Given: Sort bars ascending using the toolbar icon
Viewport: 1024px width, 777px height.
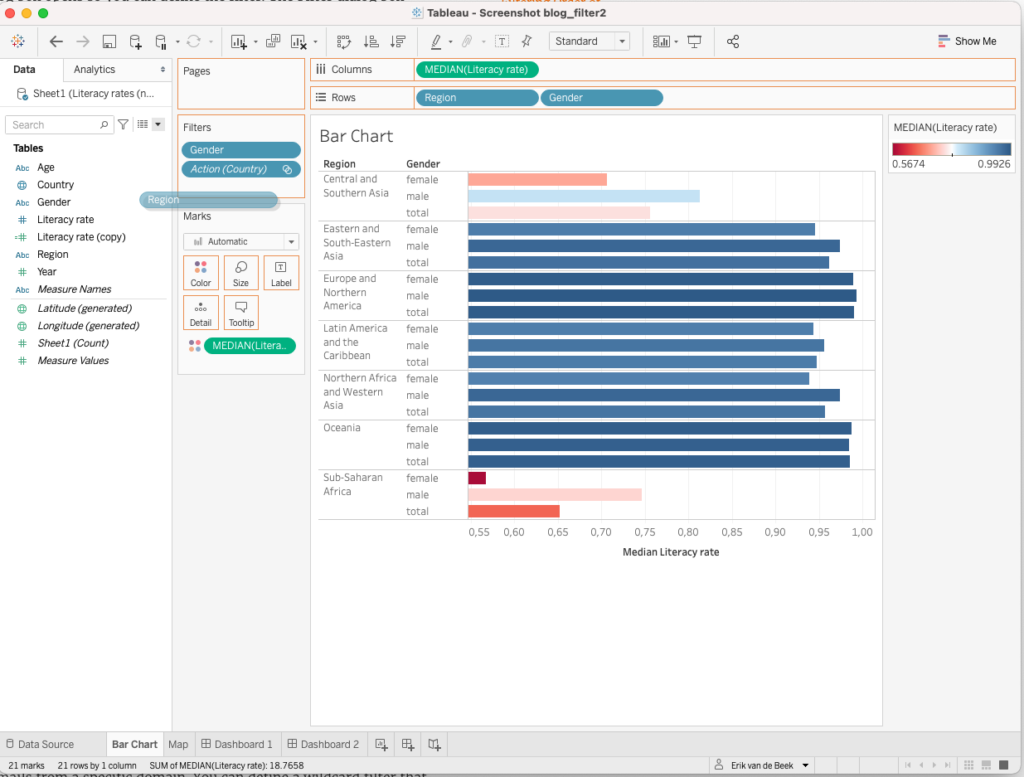Looking at the screenshot, I should tap(371, 41).
